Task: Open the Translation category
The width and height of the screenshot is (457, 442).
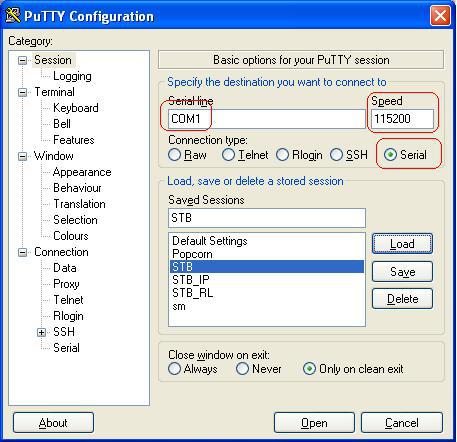Action: (x=79, y=204)
